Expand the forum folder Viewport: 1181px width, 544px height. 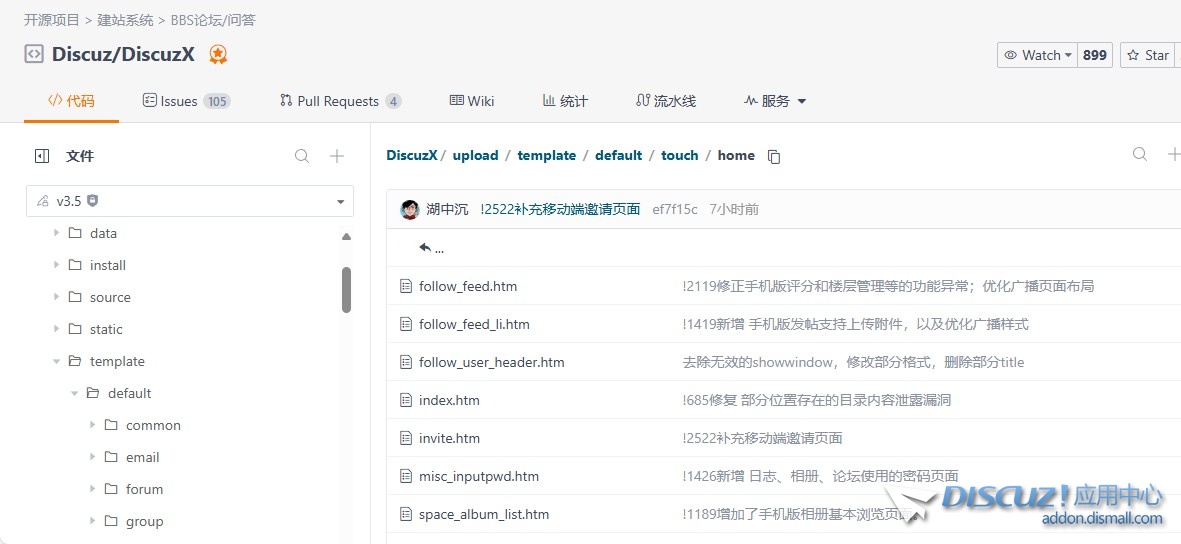[93, 489]
